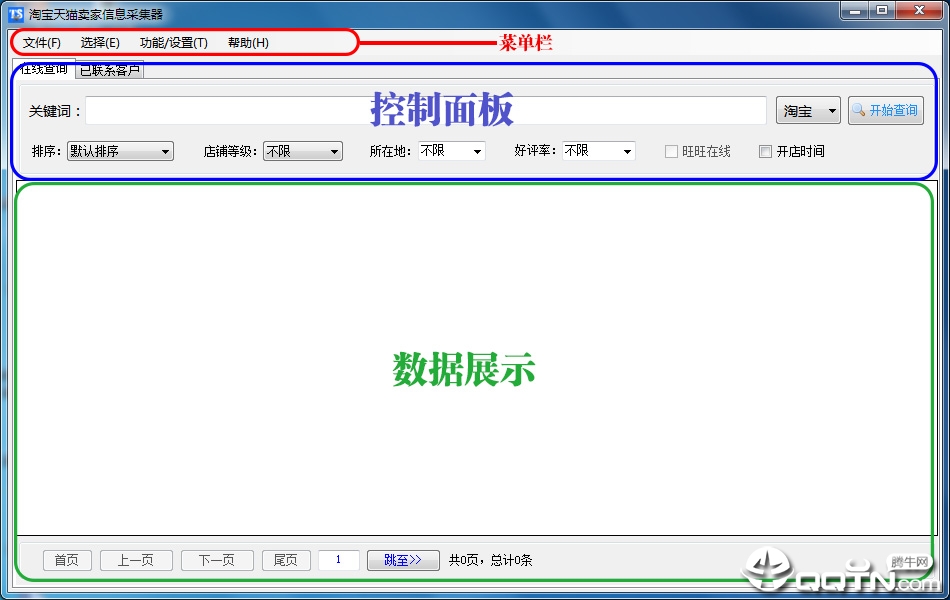
Task: Close the 淘宝天猫卖家信息采集器 window
Action: [x=919, y=10]
